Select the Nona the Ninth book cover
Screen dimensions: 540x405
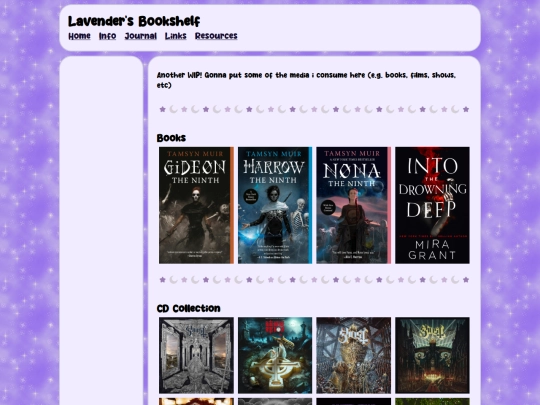point(354,205)
